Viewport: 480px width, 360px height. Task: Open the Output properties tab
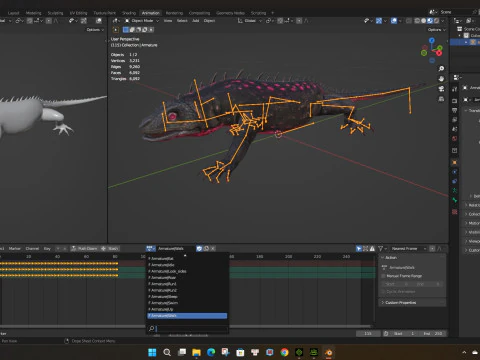455,110
